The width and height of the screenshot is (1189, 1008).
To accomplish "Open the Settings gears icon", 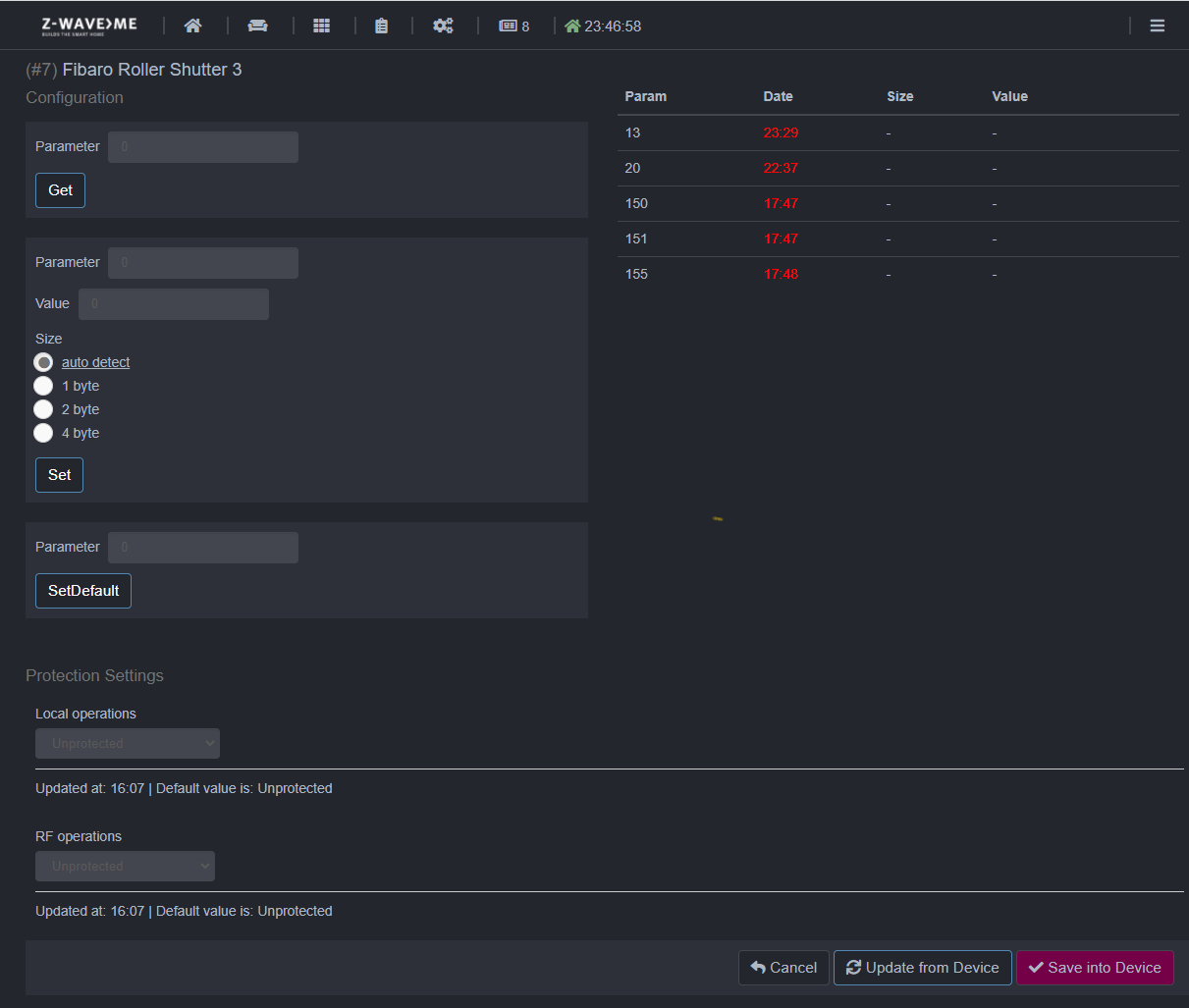I will click(x=443, y=25).
